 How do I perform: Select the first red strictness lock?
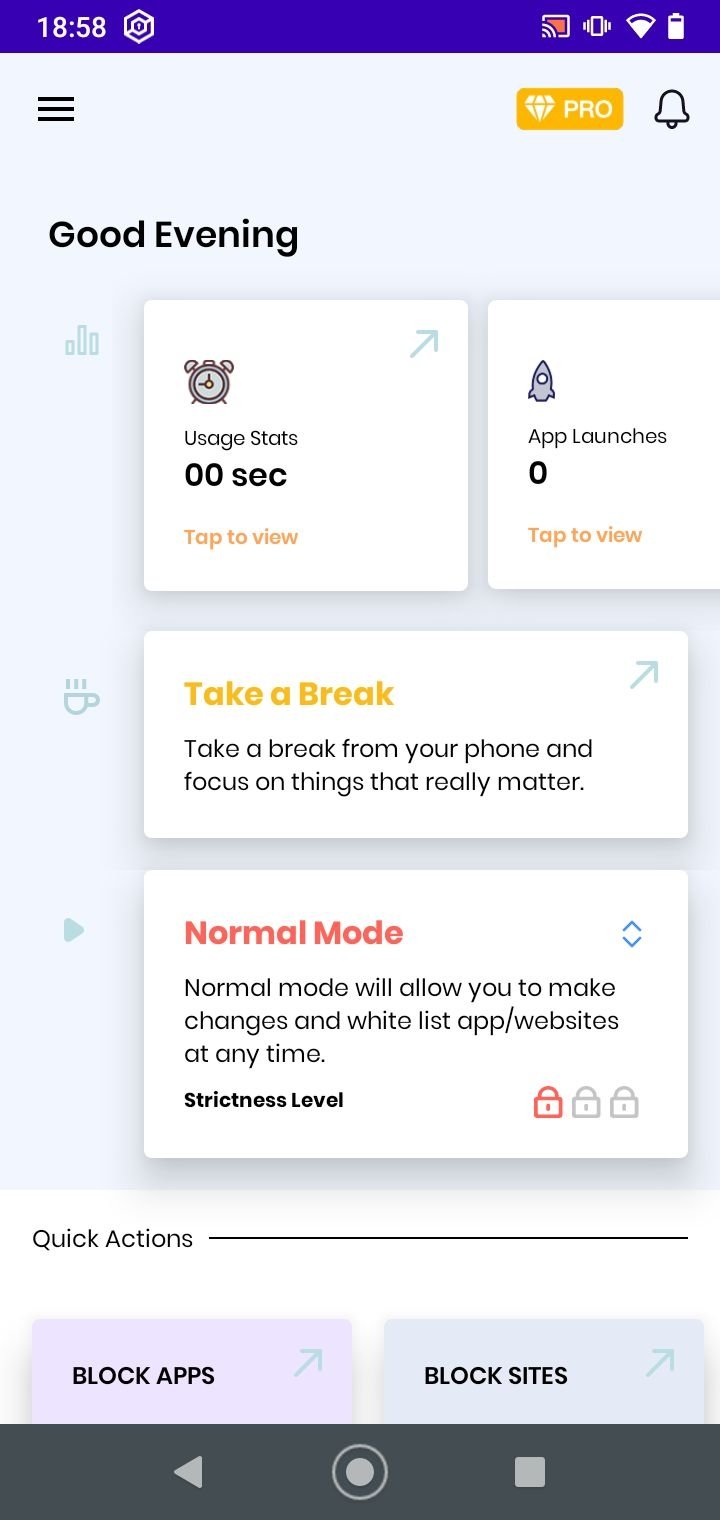548,1102
